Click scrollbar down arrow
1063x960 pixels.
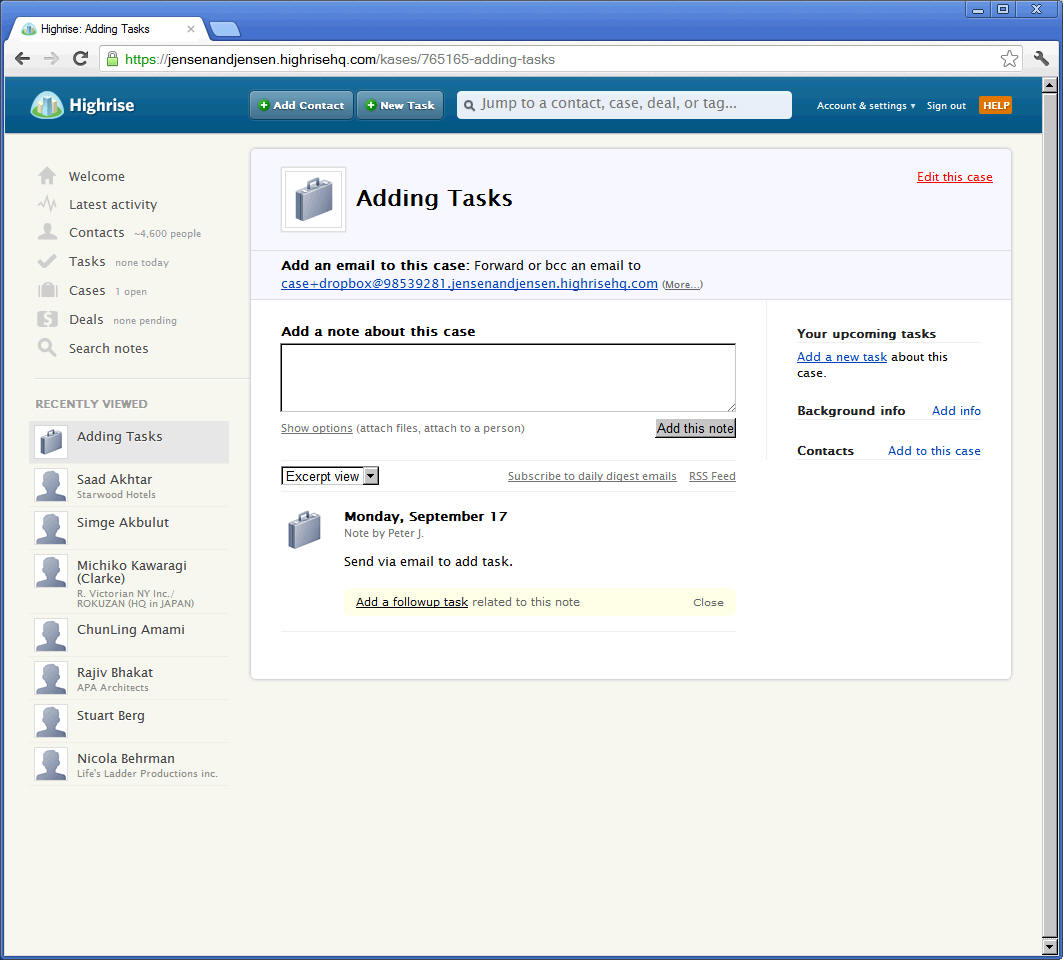(1049, 945)
